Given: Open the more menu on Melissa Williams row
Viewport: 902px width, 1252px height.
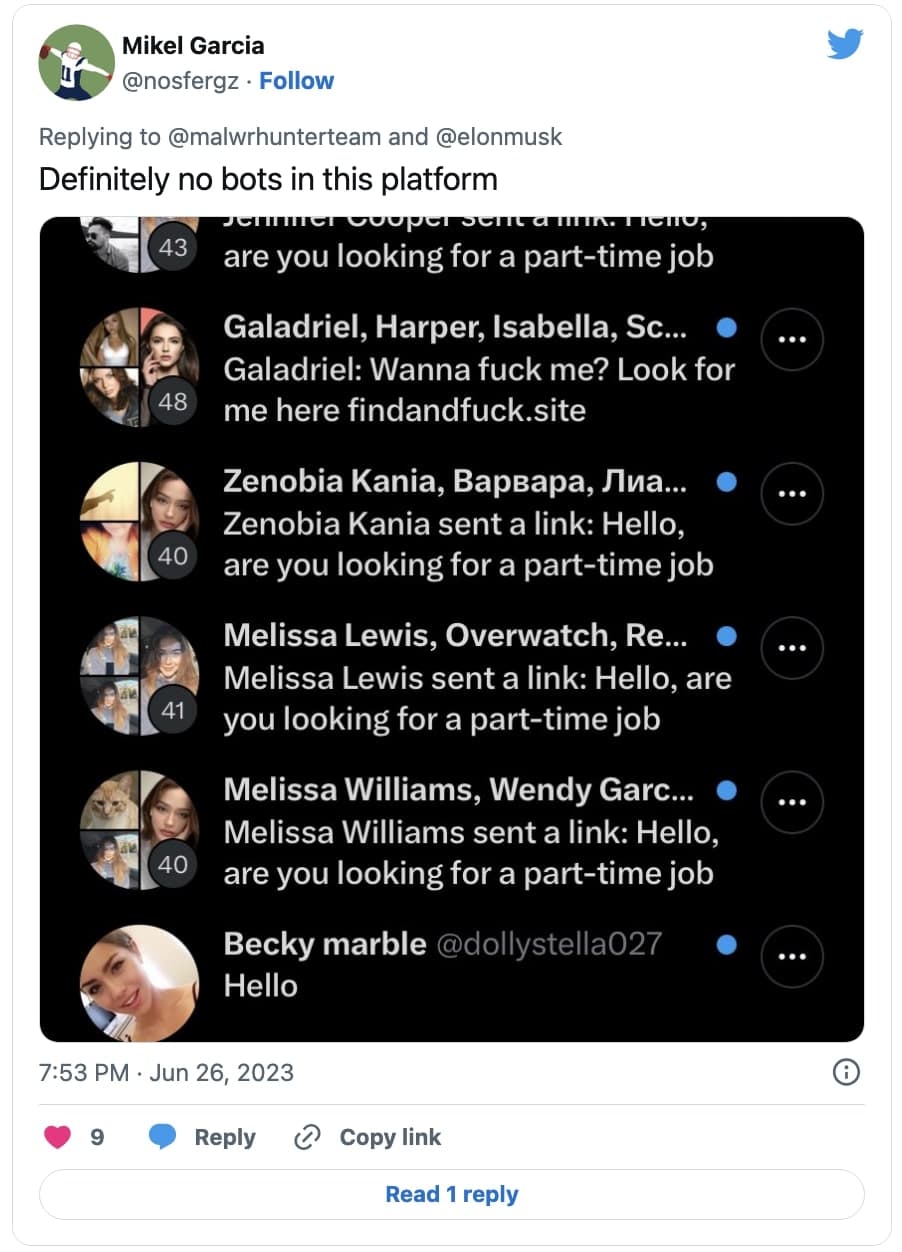Looking at the screenshot, I should (792, 802).
